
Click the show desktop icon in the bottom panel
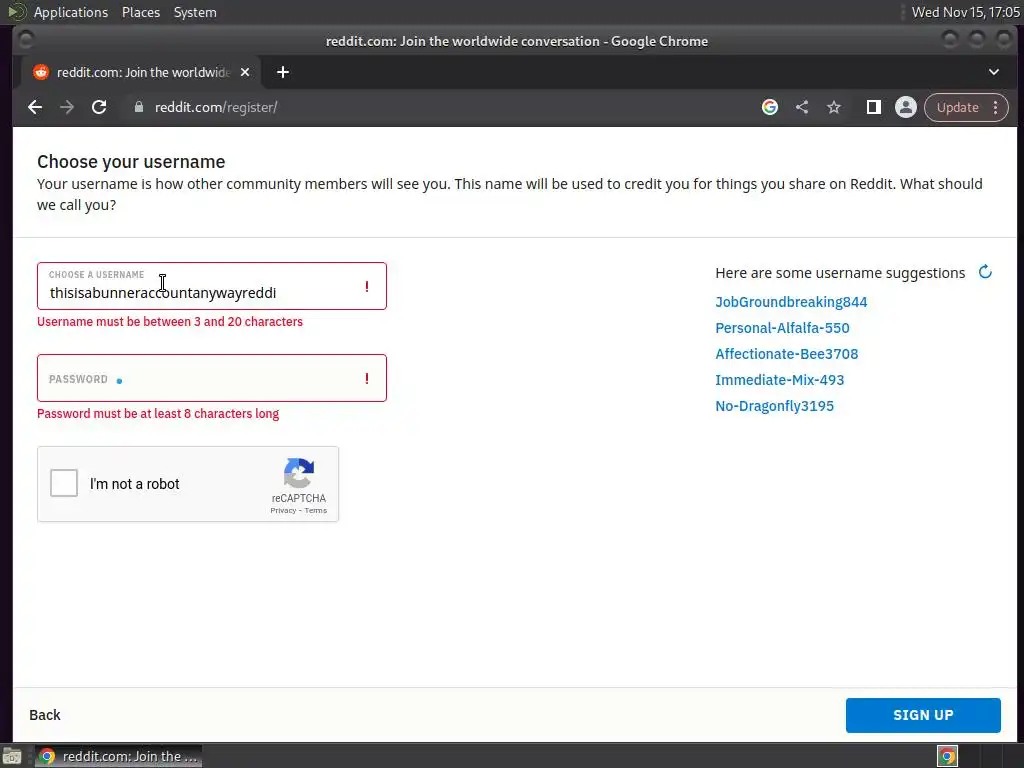(x=12, y=756)
